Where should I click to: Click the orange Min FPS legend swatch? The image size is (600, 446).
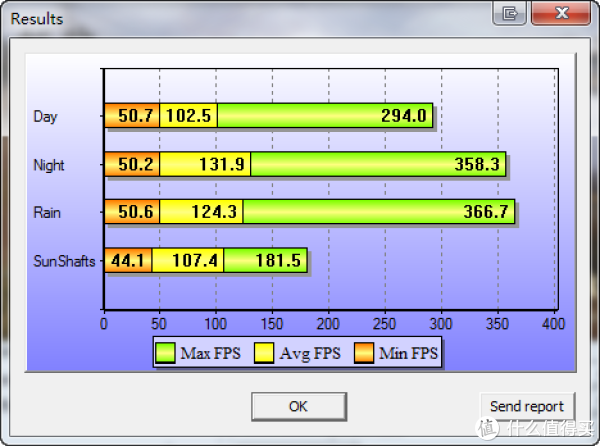364,352
